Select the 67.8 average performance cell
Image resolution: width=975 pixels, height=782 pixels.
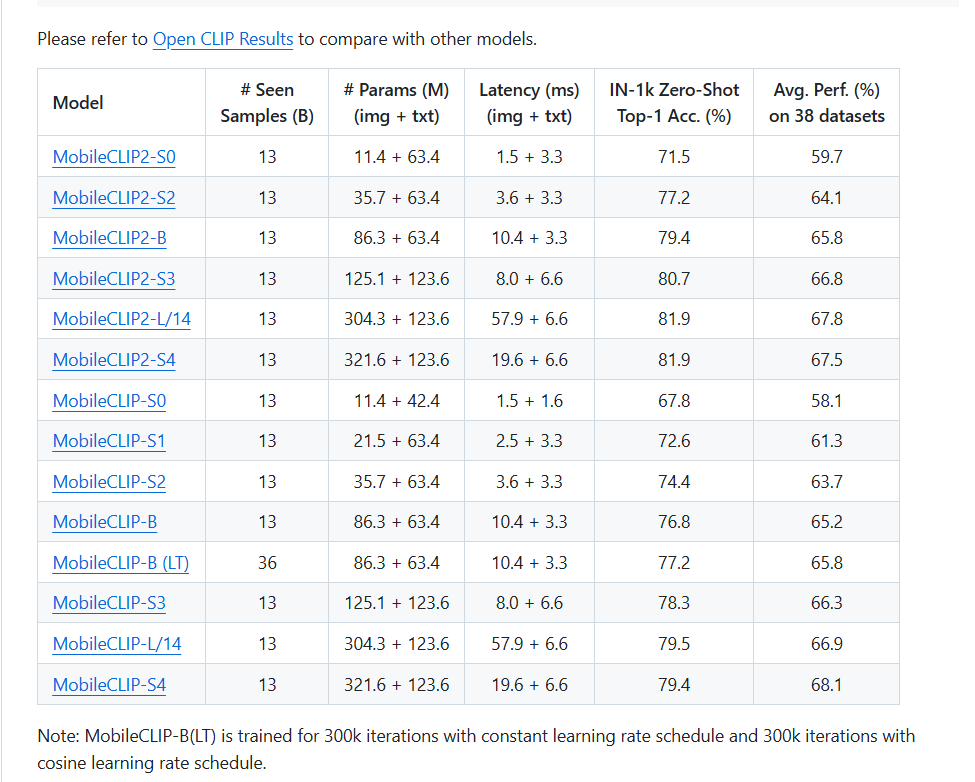point(826,319)
